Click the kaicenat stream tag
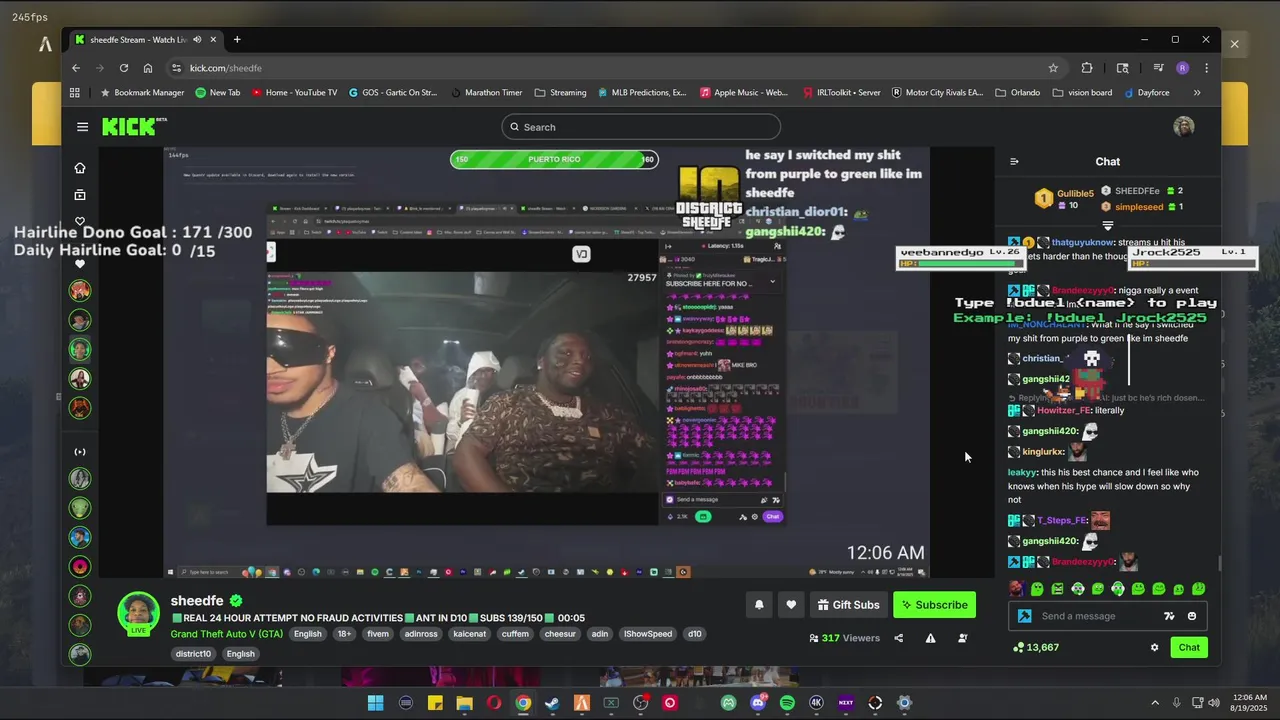The height and width of the screenshot is (720, 1280). [x=469, y=634]
